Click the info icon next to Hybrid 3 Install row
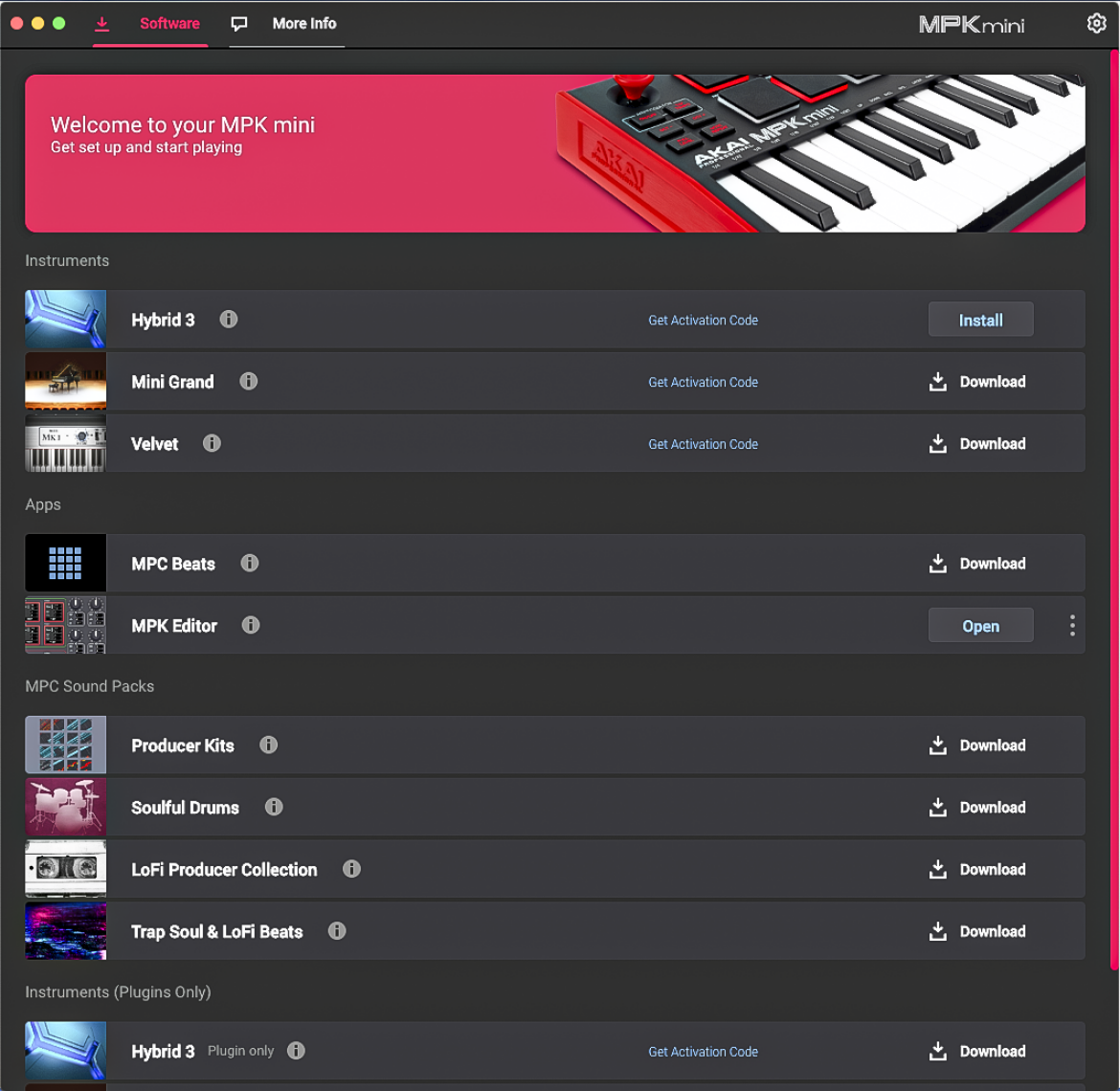Viewport: 1120px width, 1091px height. pos(229,319)
